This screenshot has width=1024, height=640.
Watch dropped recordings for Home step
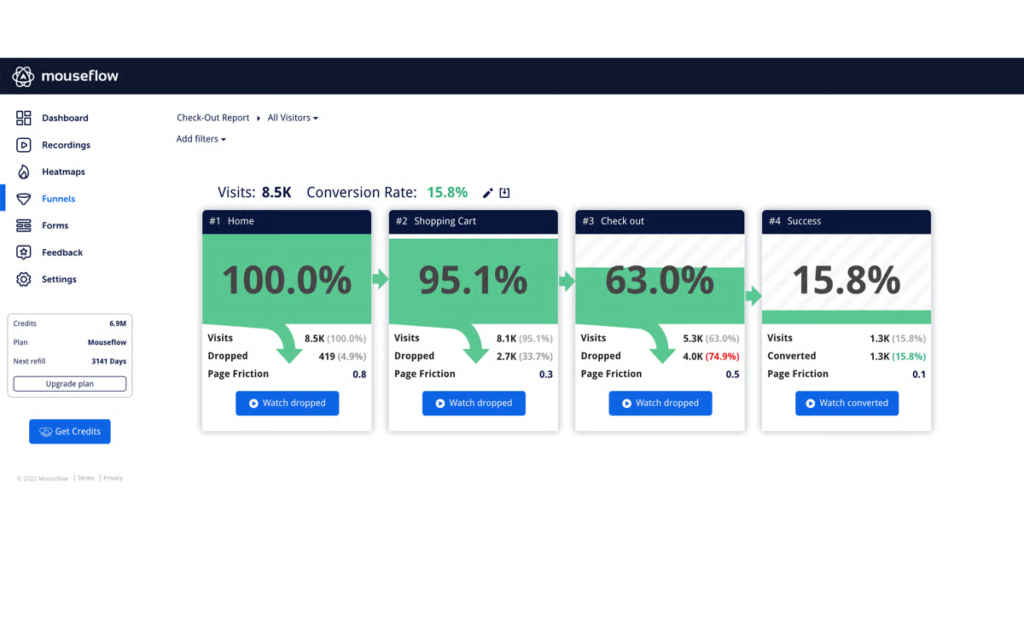pyautogui.click(x=287, y=404)
